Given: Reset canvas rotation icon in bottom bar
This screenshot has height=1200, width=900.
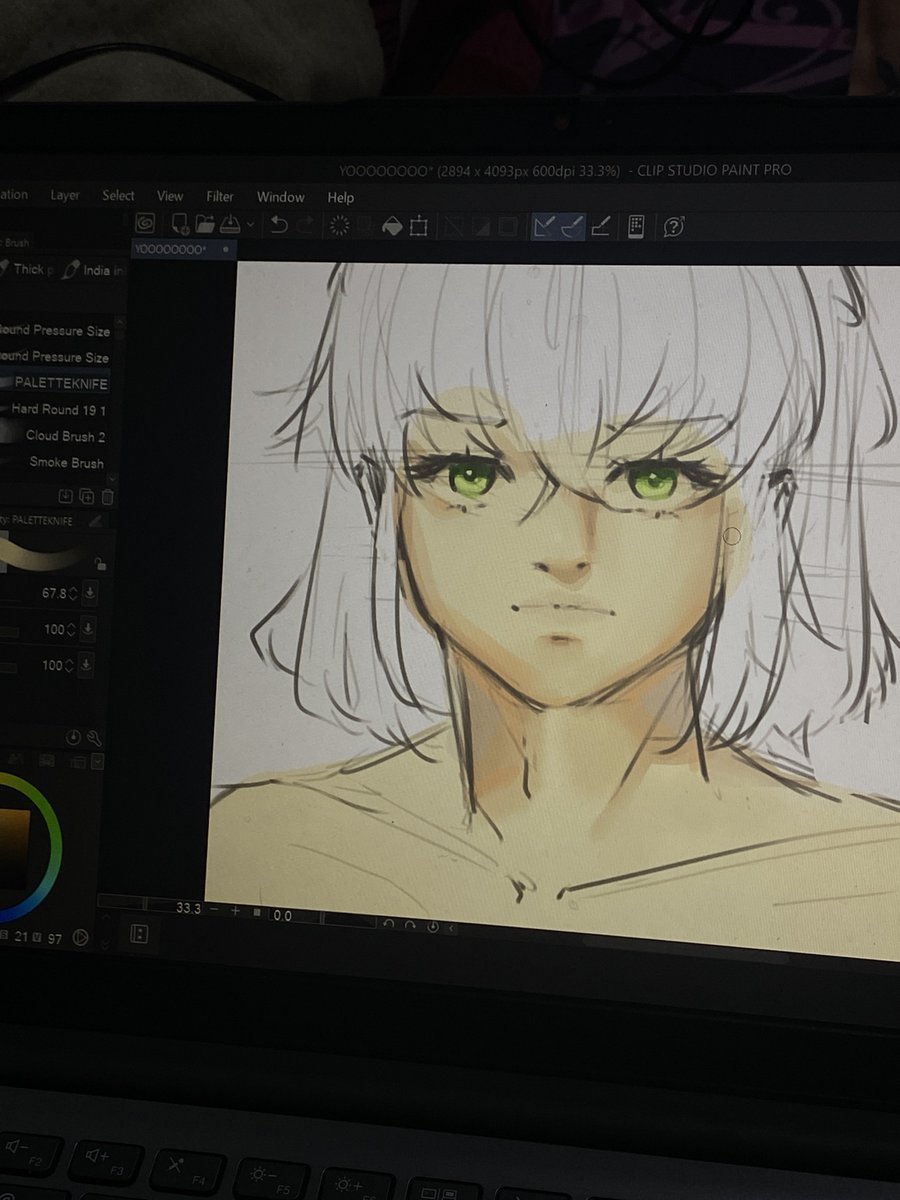Looking at the screenshot, I should pyautogui.click(x=434, y=927).
